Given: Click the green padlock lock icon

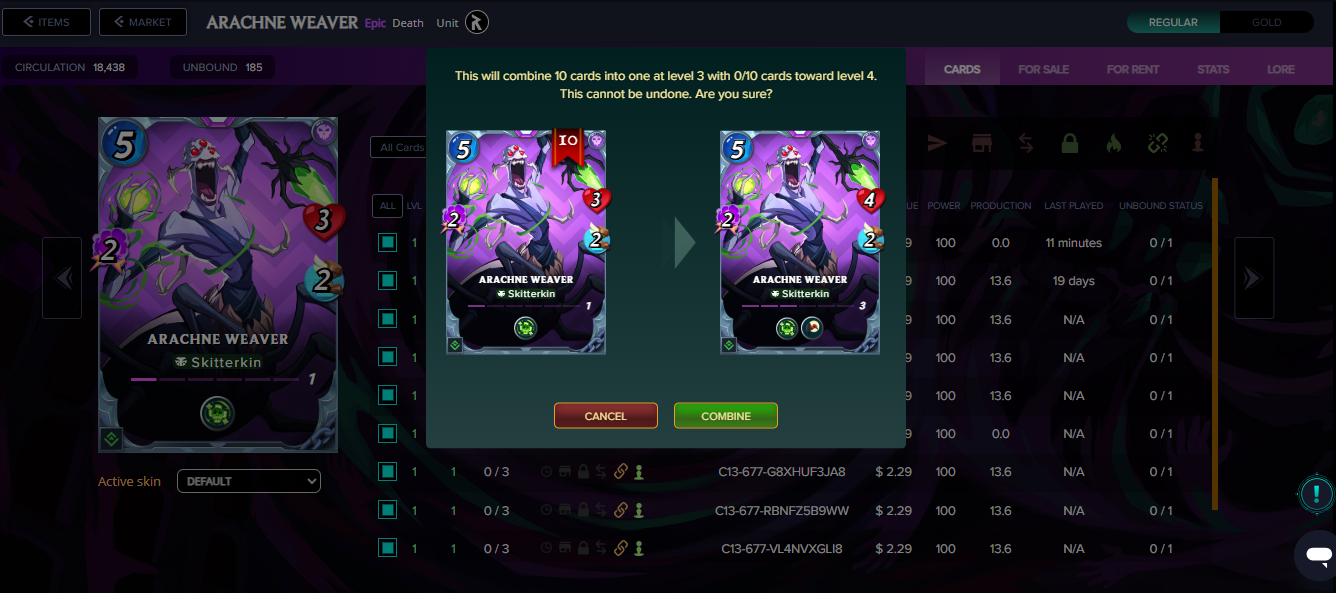Looking at the screenshot, I should [x=1070, y=144].
